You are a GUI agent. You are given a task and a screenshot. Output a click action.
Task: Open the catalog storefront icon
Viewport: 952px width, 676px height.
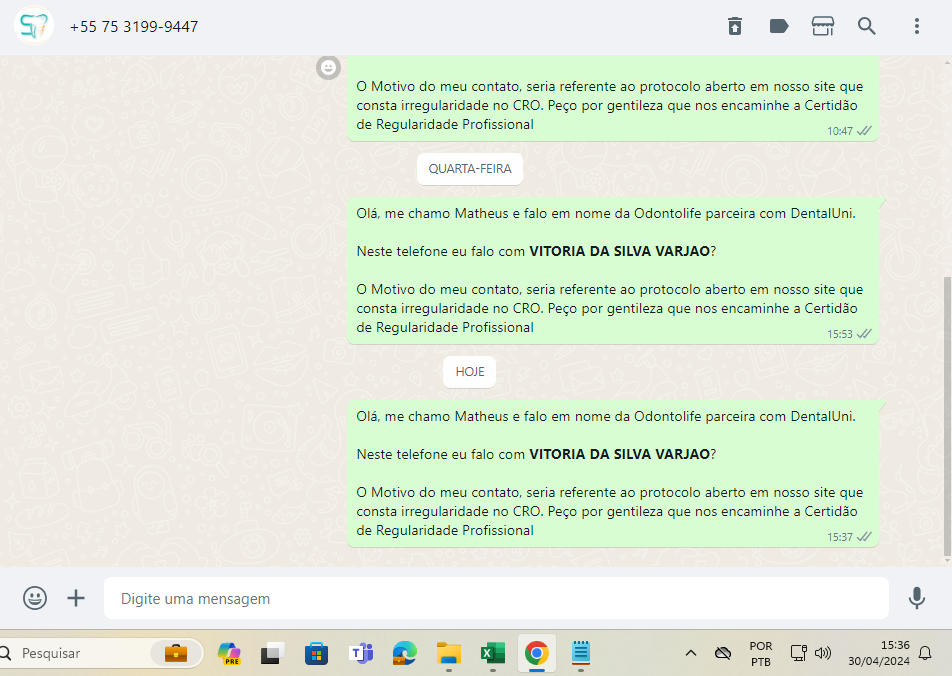[x=823, y=26]
